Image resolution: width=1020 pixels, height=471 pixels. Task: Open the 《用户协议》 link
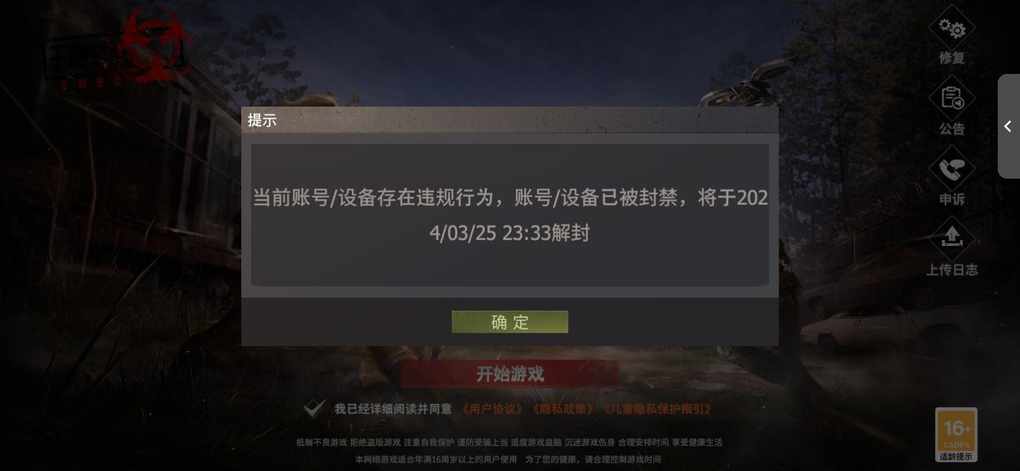[493, 409]
